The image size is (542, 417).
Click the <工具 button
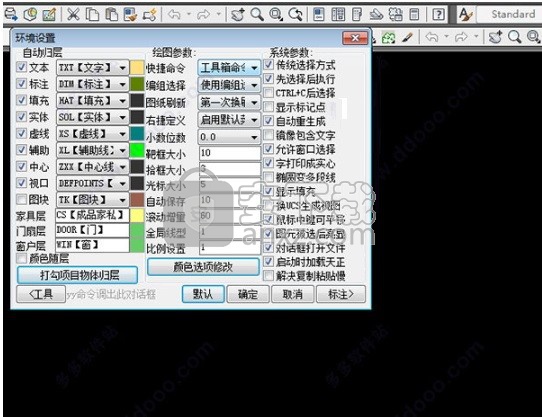(41, 294)
